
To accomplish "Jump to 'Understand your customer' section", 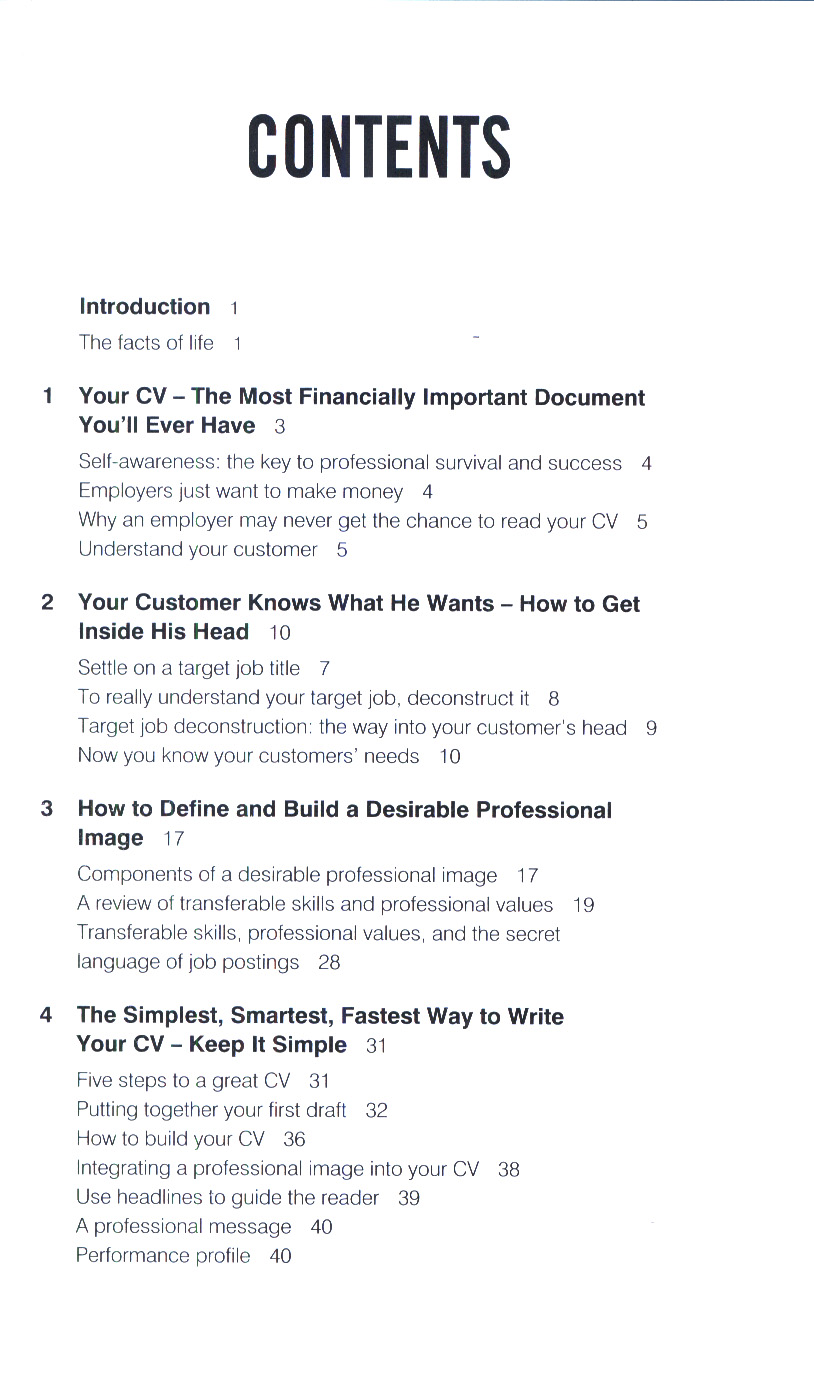I will (198, 550).
